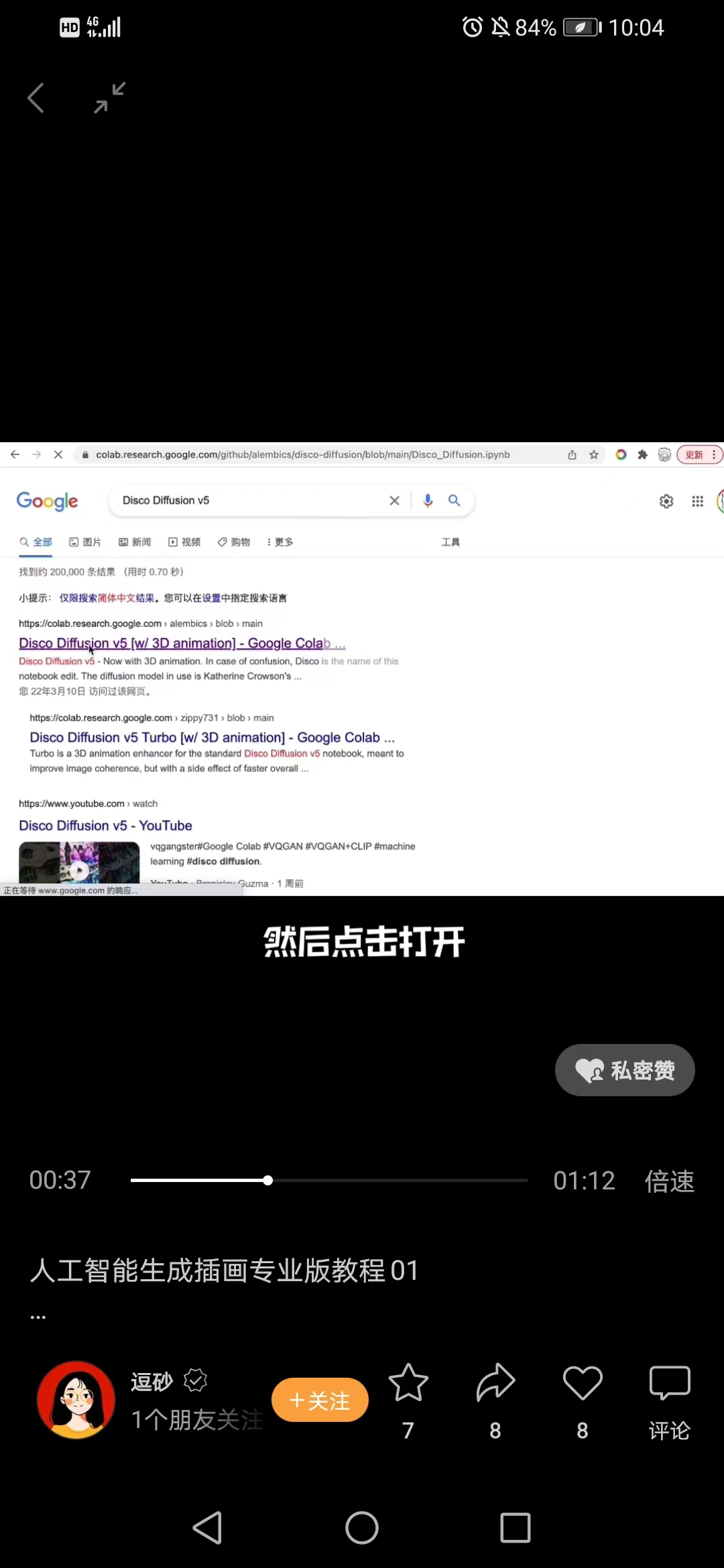Like the video with the heart icon
Viewport: 724px width, 1568px height.
(x=583, y=1383)
